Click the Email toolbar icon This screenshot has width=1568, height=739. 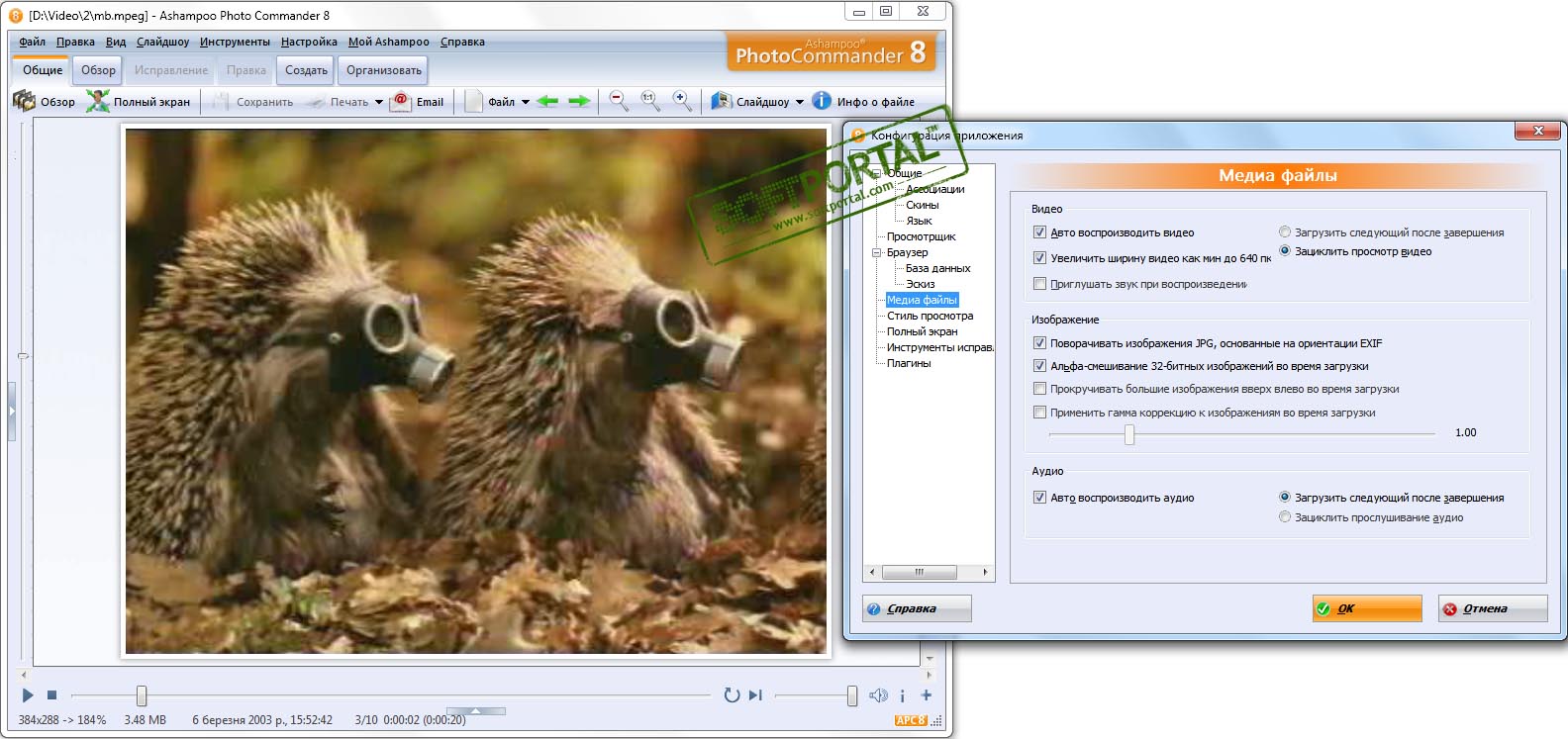pyautogui.click(x=401, y=102)
